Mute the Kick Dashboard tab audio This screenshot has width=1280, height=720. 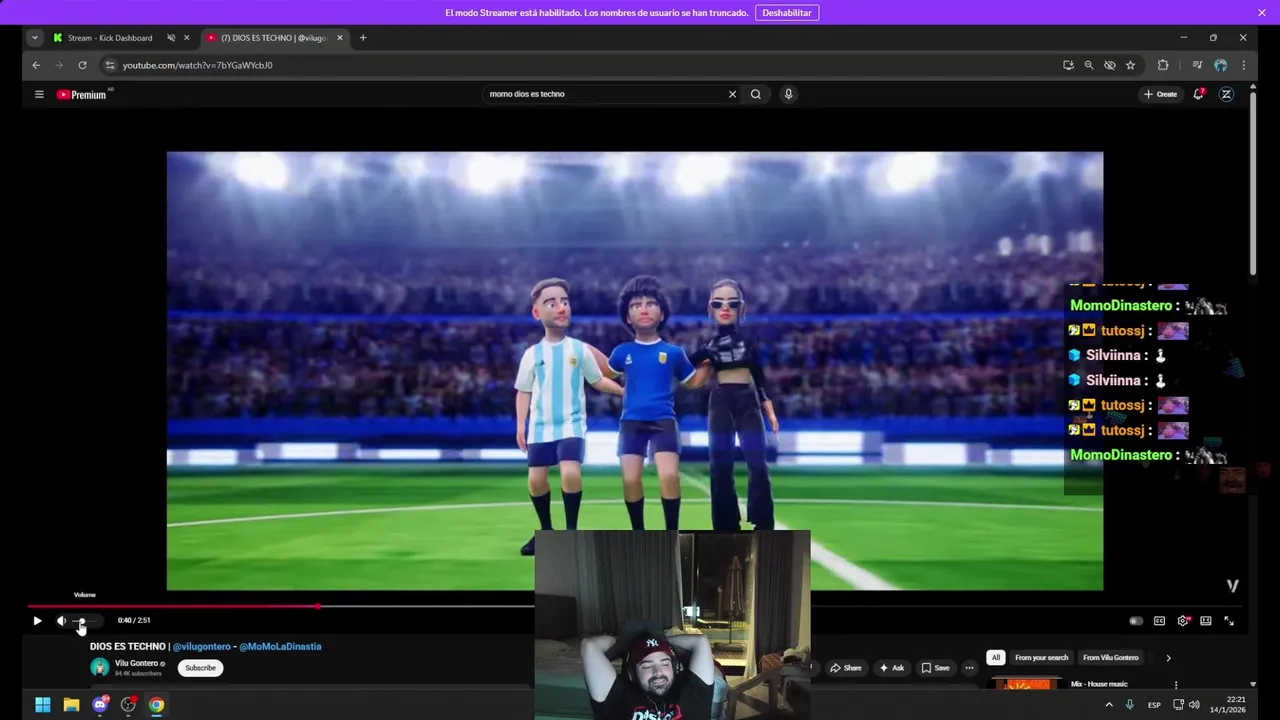point(171,38)
